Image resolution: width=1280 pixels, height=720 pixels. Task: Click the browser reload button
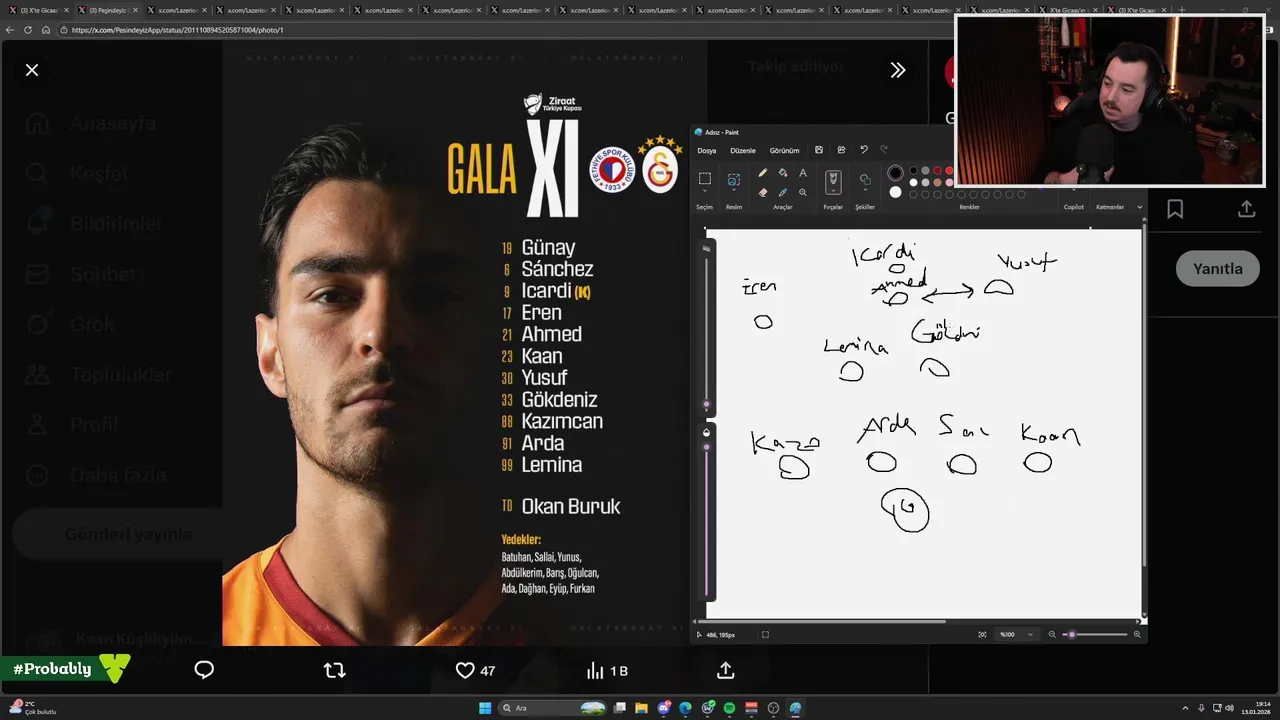point(28,30)
